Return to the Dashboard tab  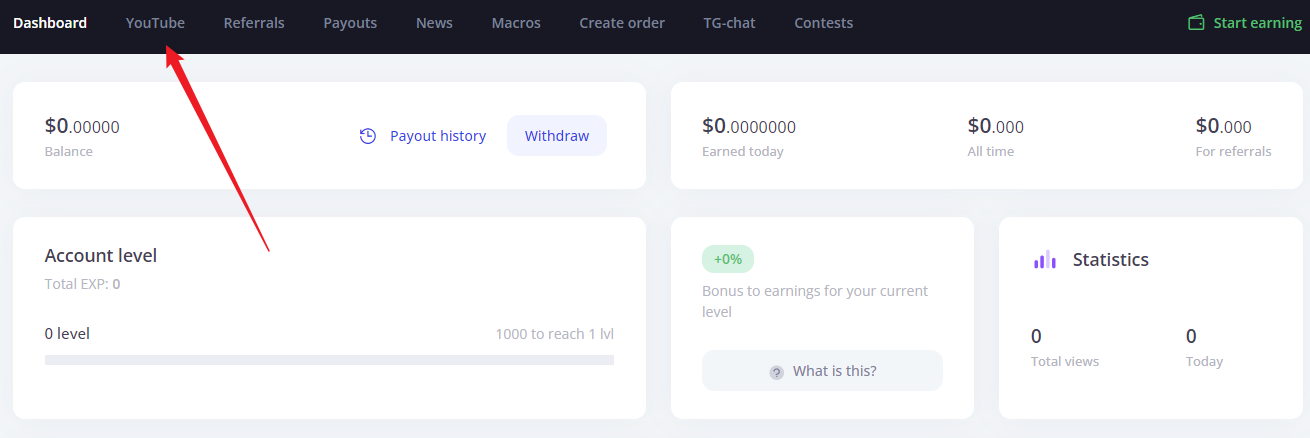[x=50, y=23]
